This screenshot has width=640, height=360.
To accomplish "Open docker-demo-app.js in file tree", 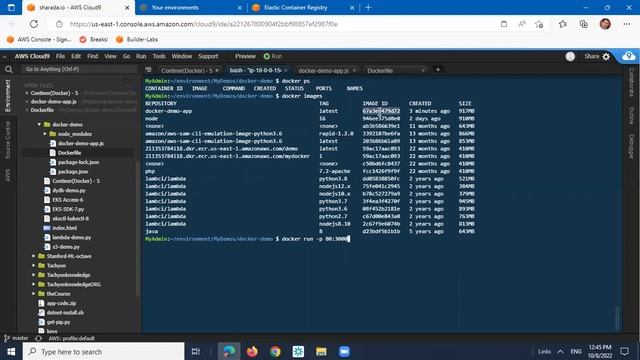I will pos(80,143).
